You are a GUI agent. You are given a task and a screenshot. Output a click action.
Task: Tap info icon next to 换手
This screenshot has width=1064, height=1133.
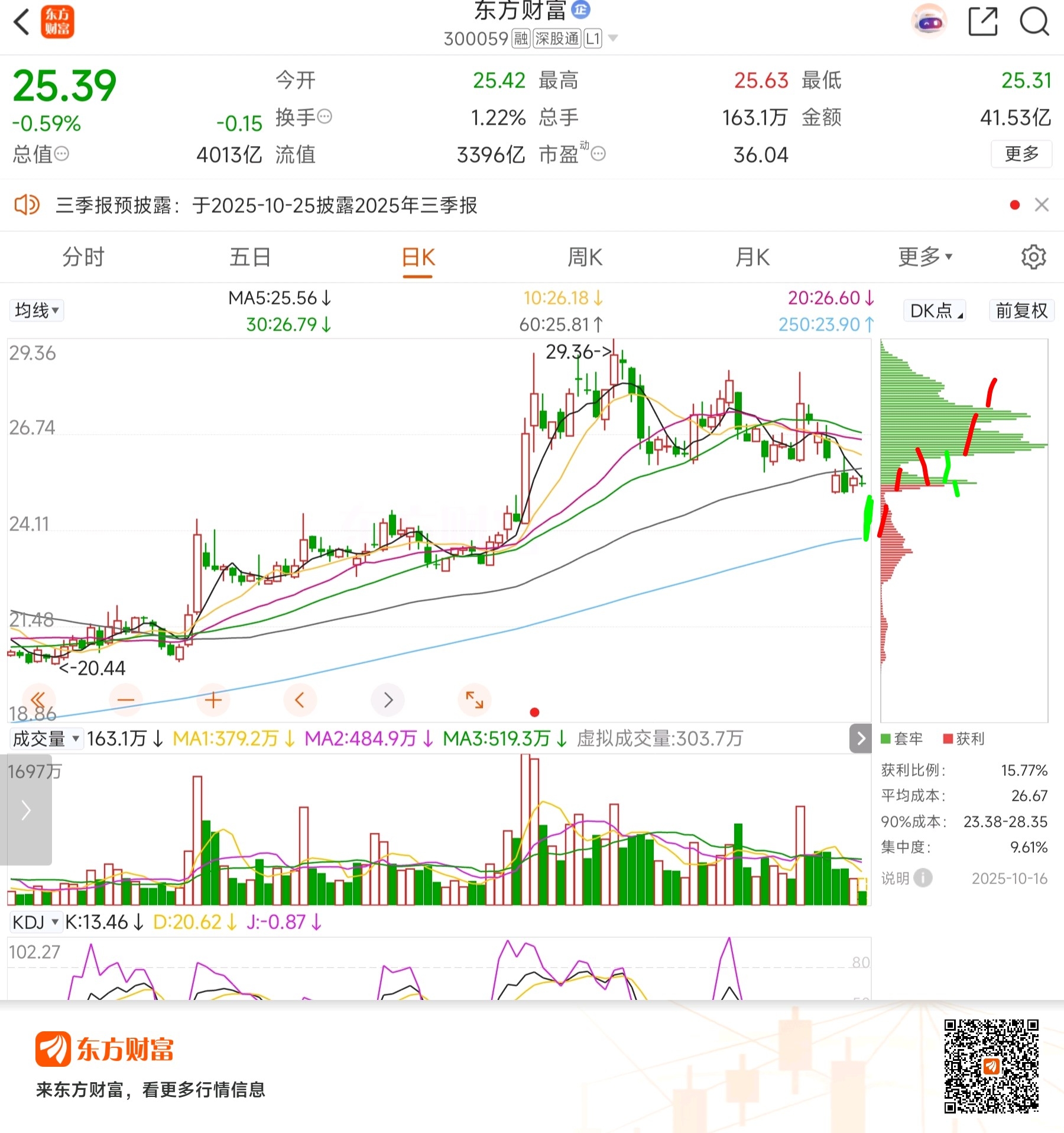325,117
